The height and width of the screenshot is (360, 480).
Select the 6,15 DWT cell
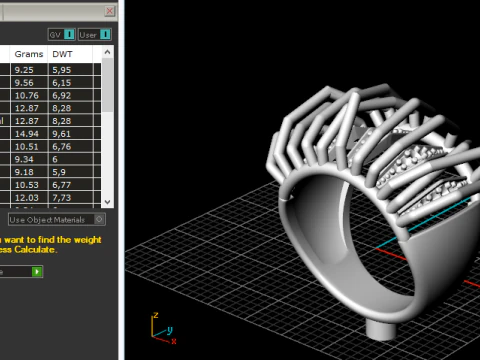(x=70, y=83)
